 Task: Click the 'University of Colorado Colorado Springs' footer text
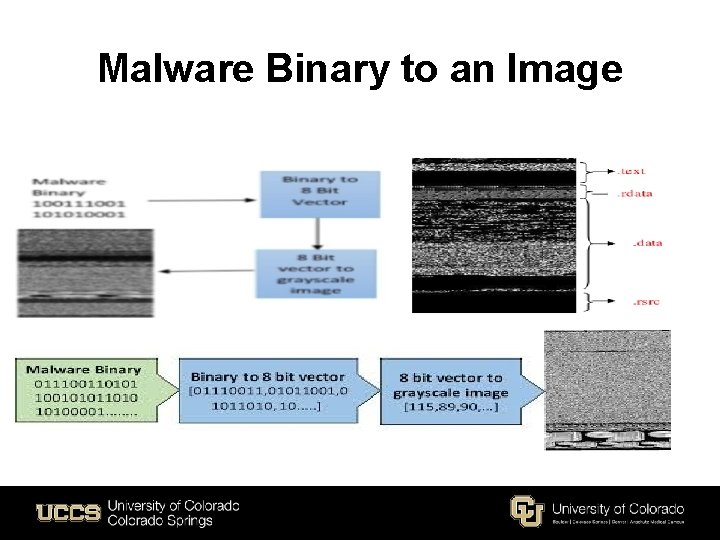point(174,513)
